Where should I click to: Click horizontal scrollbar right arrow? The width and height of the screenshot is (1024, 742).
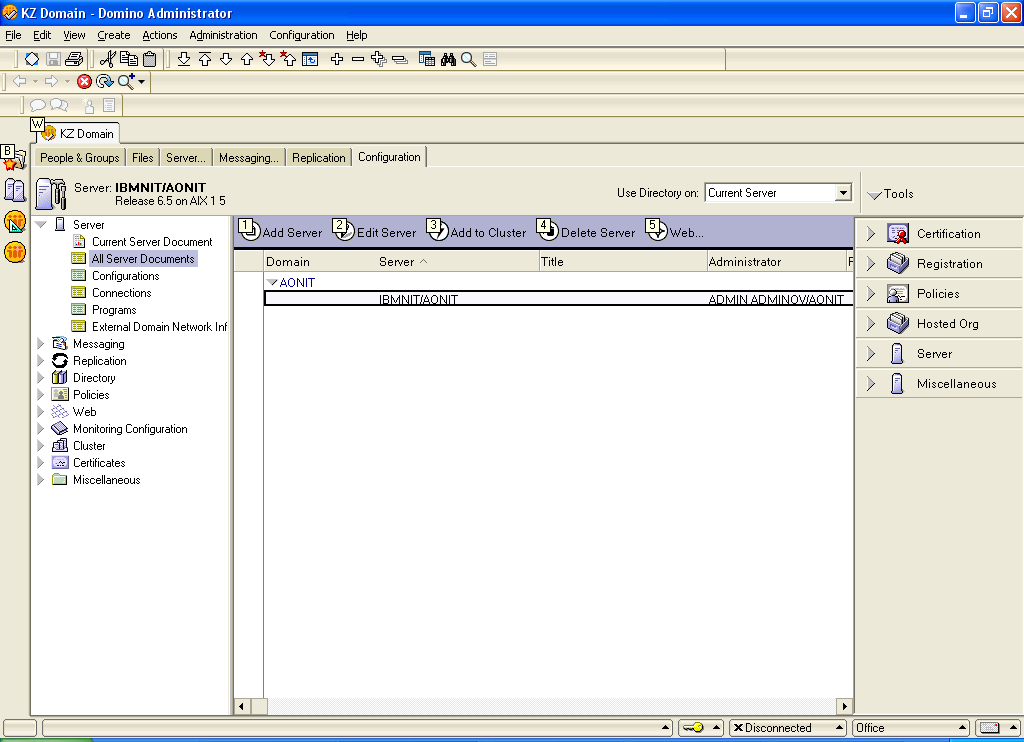tap(844, 706)
